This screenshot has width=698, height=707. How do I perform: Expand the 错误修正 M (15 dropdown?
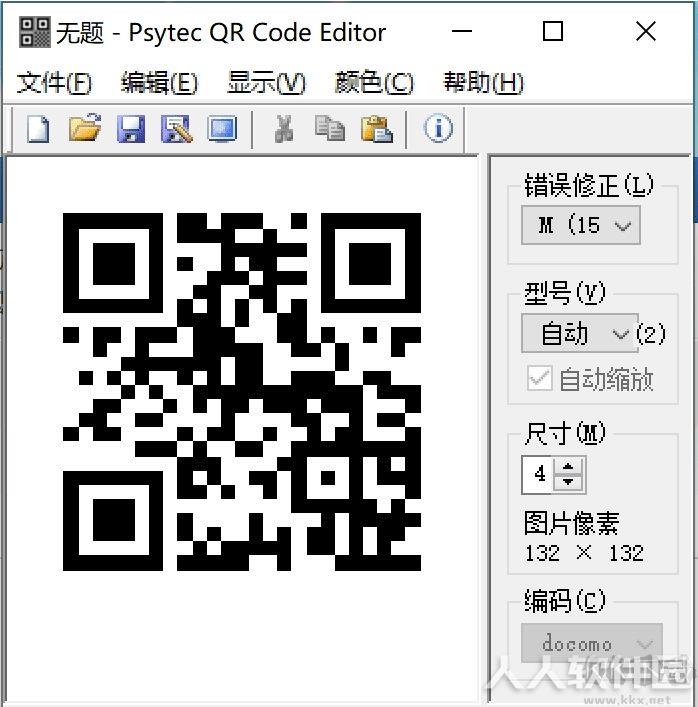pyautogui.click(x=581, y=225)
